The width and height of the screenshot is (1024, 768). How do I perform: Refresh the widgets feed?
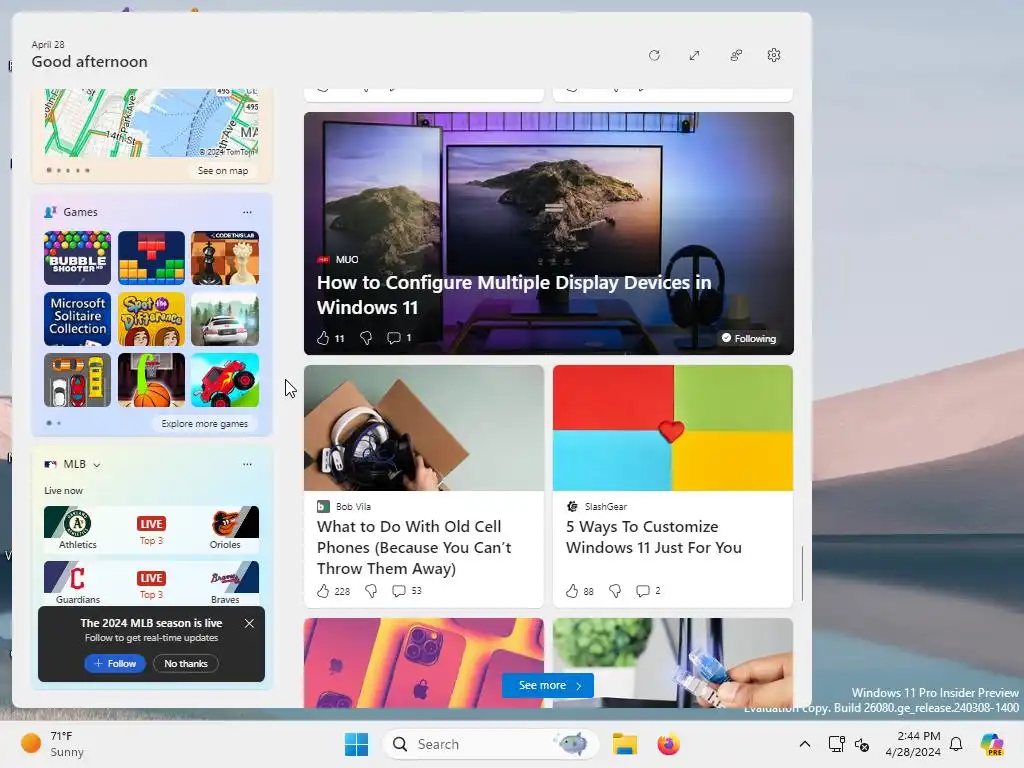tap(654, 56)
